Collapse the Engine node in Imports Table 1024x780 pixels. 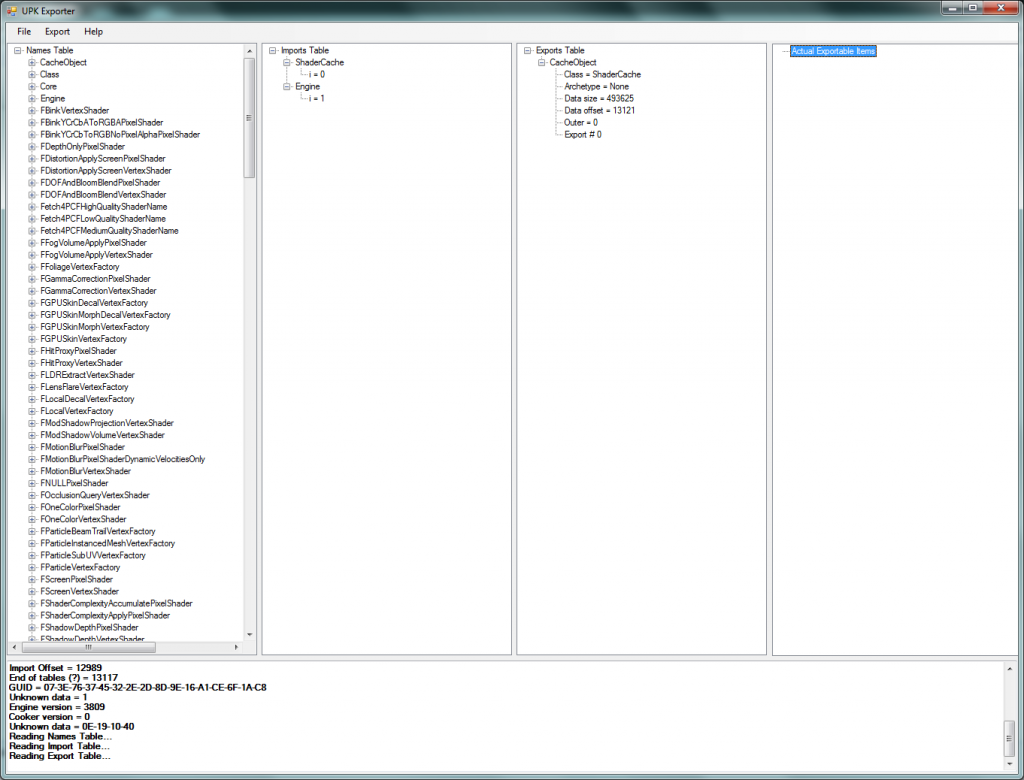[x=287, y=86]
